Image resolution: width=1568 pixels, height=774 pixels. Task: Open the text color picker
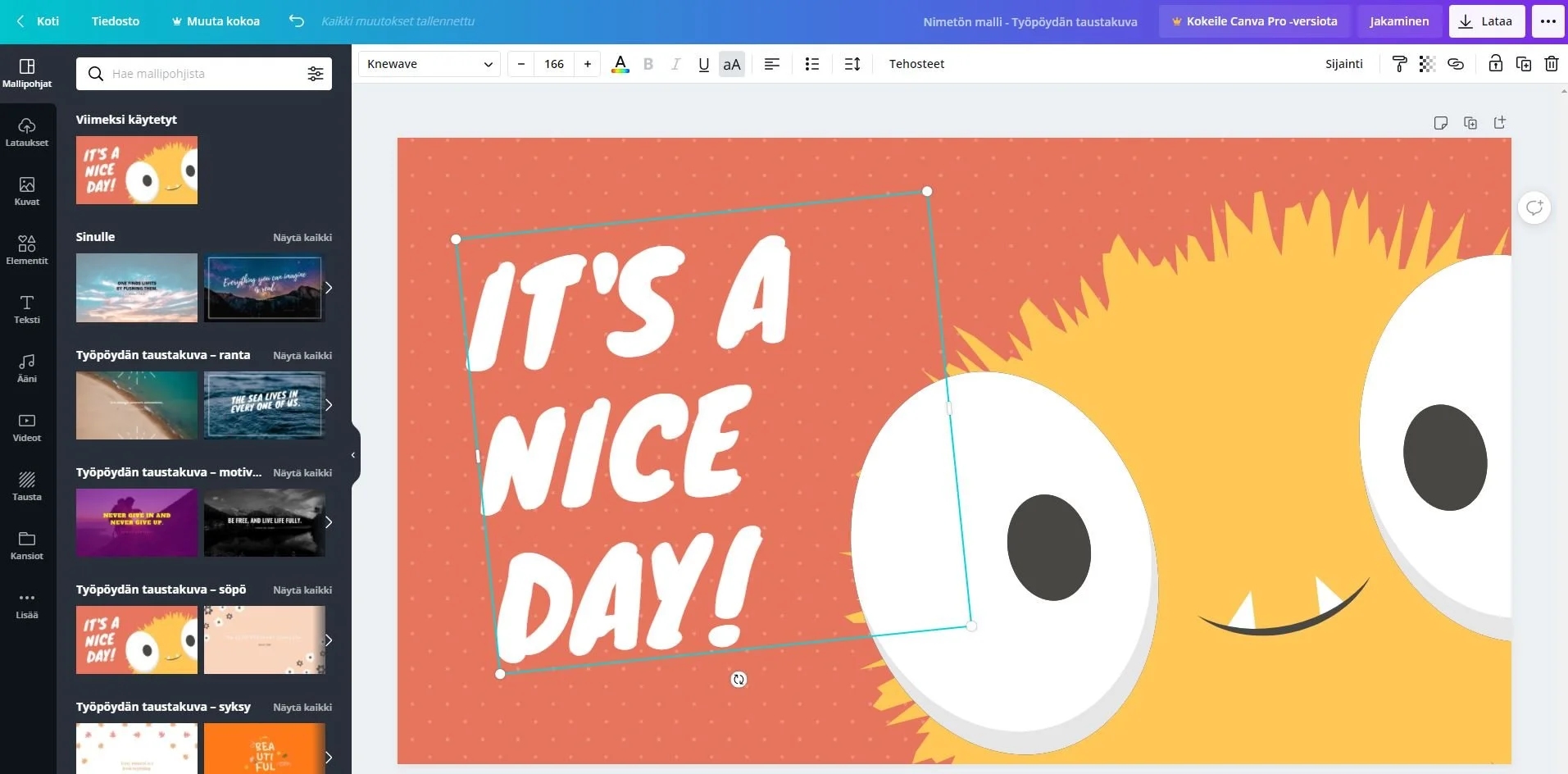(620, 64)
